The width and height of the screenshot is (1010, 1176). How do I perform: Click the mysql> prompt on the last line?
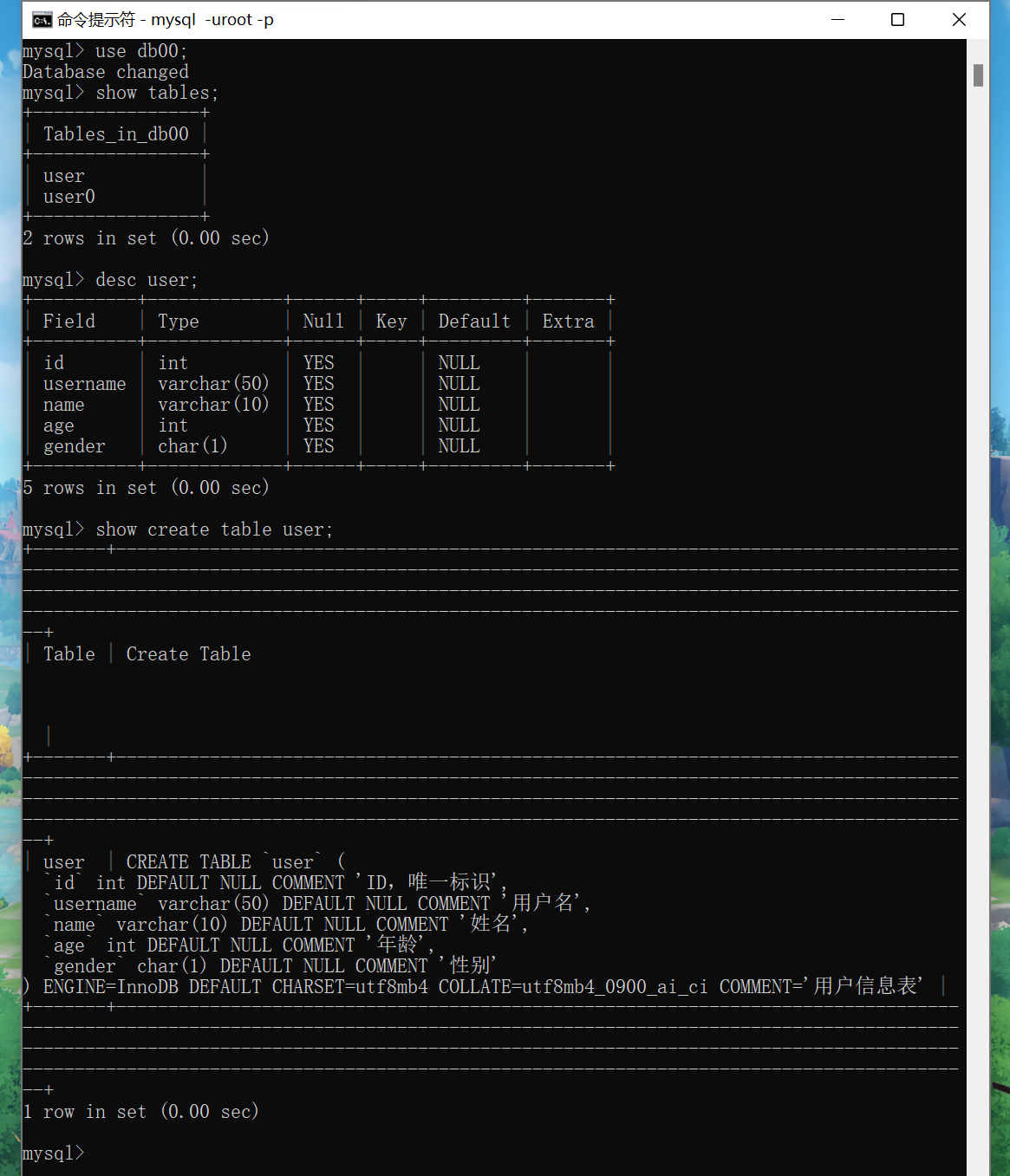click(x=52, y=1153)
